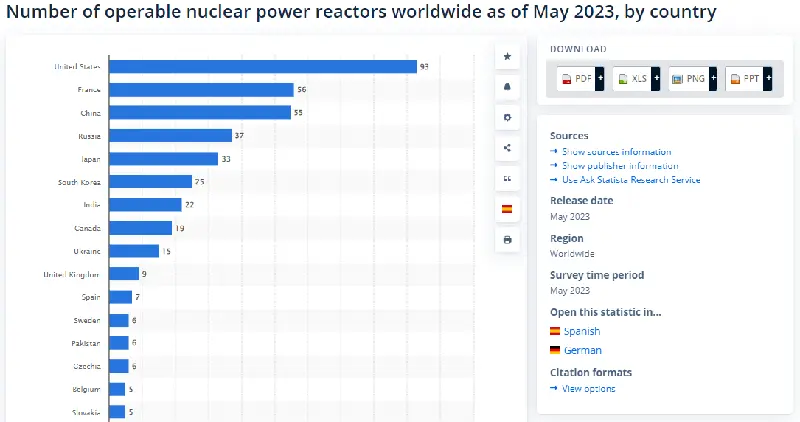Image resolution: width=800 pixels, height=422 pixels.
Task: Click the star favorite icon
Action: [x=507, y=57]
